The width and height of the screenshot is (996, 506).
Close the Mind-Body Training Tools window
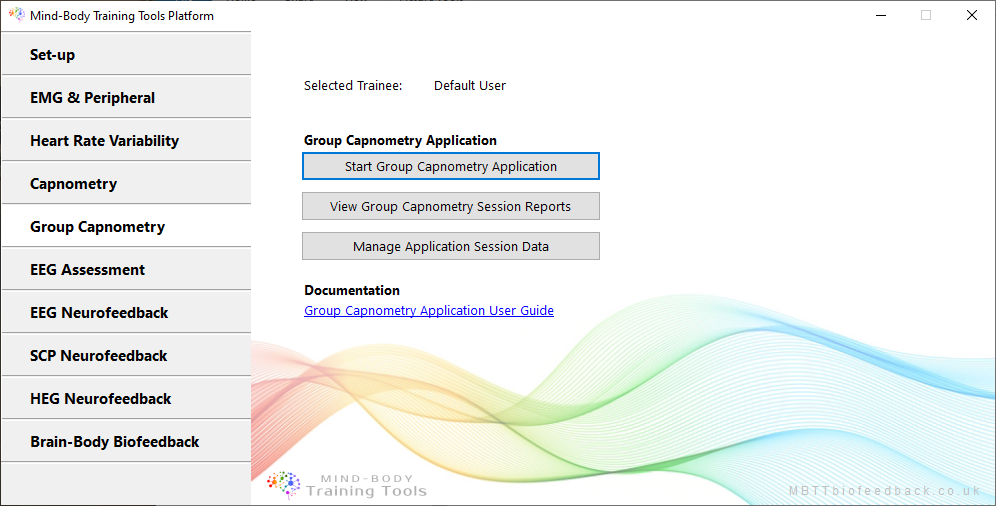point(972,15)
